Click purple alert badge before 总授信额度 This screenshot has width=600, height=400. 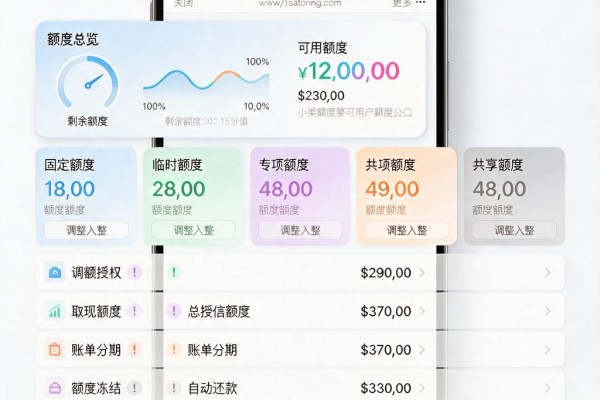(174, 311)
